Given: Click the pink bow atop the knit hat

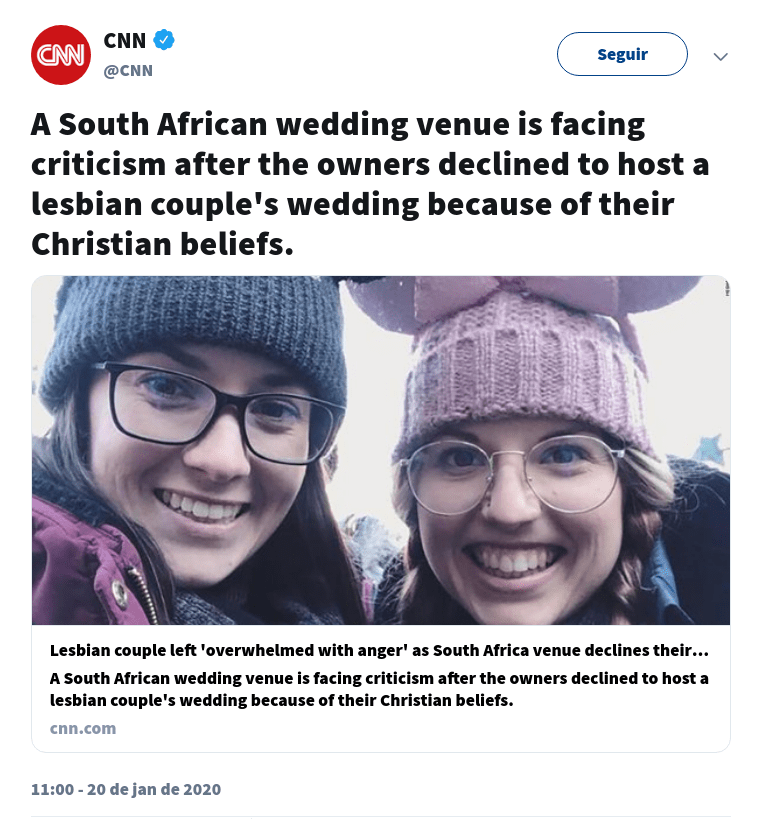Looking at the screenshot, I should (520, 300).
